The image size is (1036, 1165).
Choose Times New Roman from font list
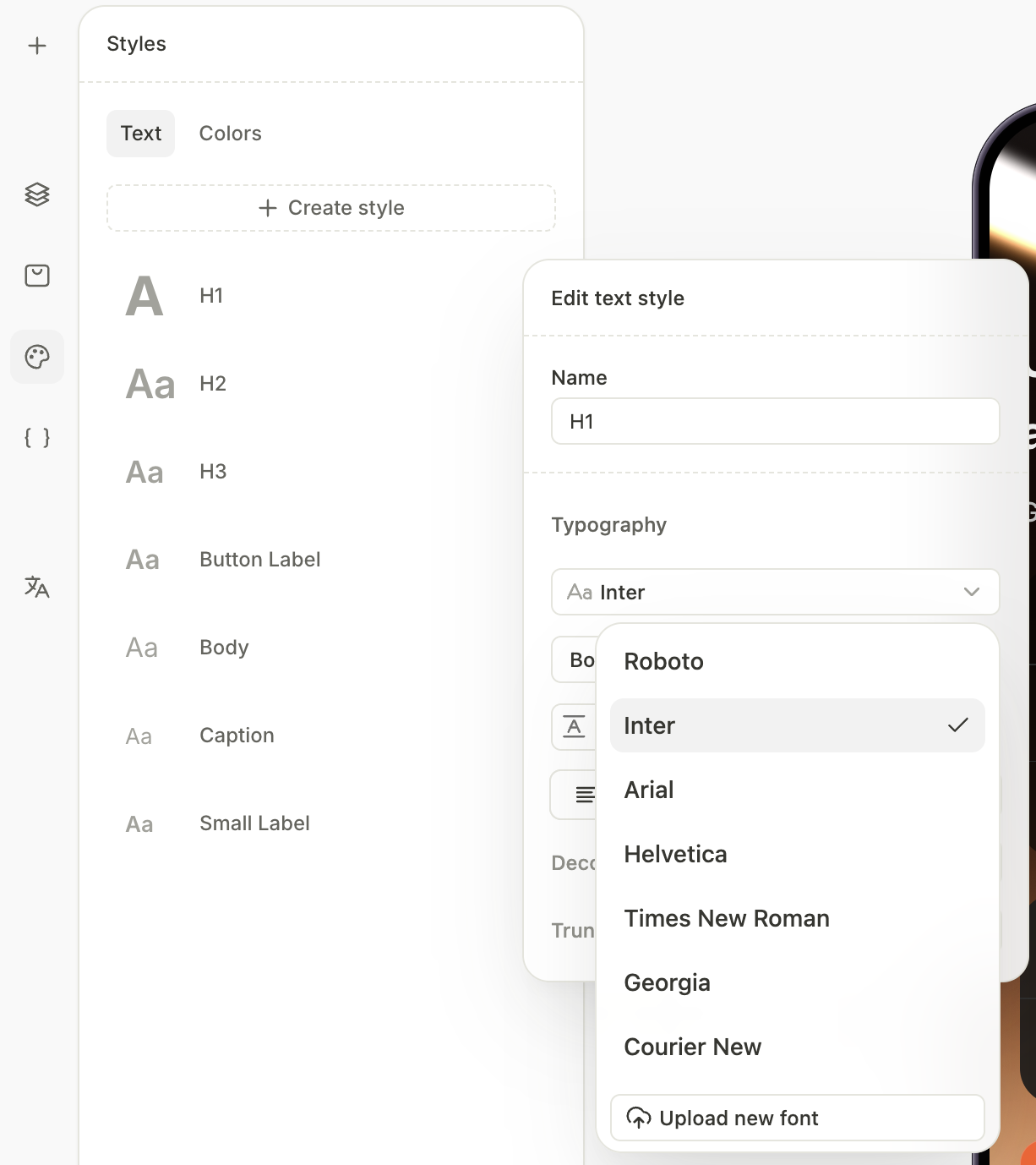point(798,918)
